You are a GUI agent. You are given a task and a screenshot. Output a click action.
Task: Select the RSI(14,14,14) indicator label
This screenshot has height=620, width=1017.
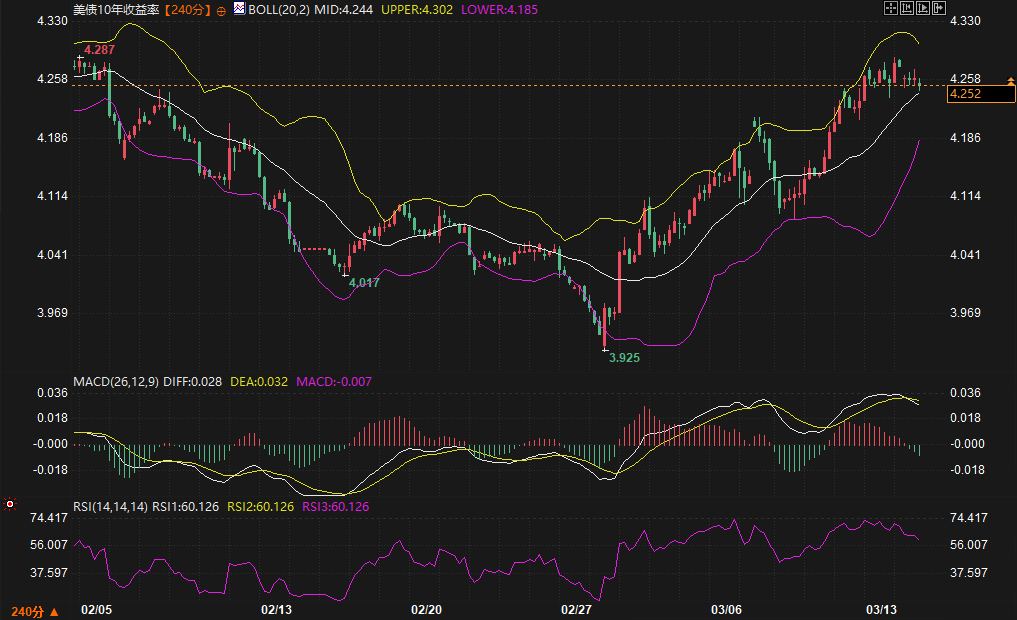click(110, 507)
